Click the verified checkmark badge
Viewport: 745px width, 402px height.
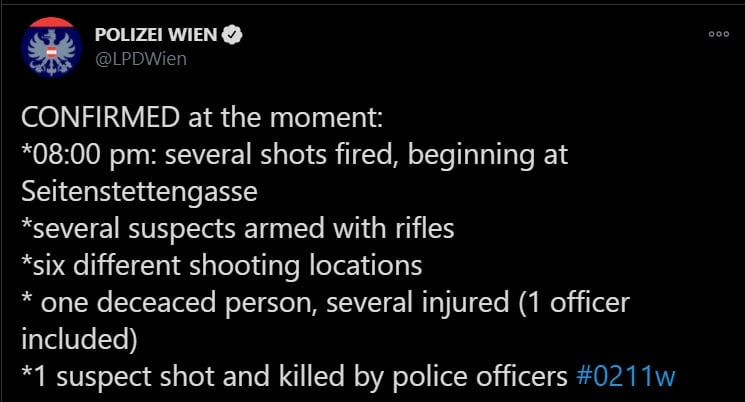click(x=231, y=35)
